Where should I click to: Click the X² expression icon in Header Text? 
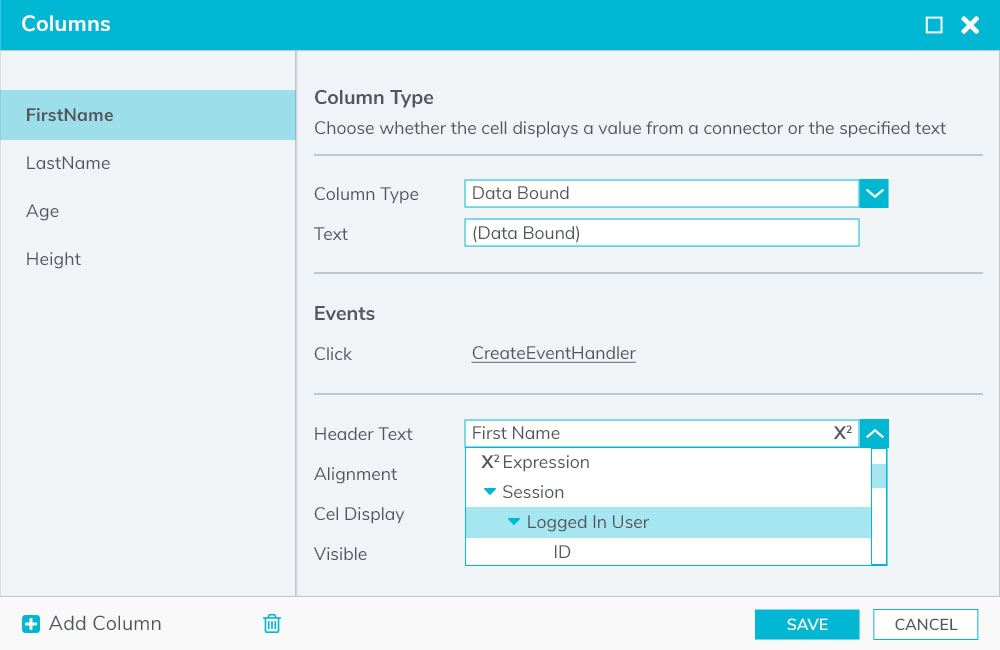(x=843, y=433)
